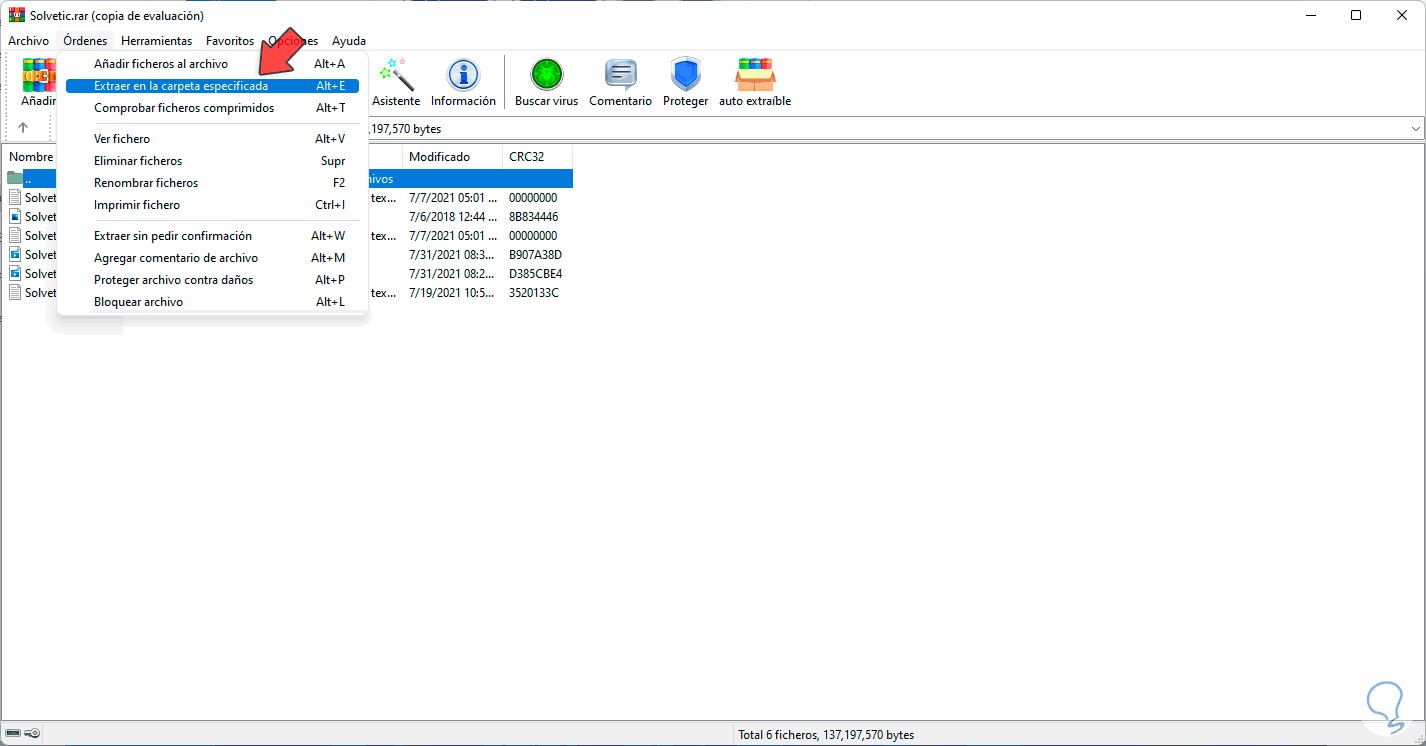Open the Archivo menu

[x=28, y=41]
